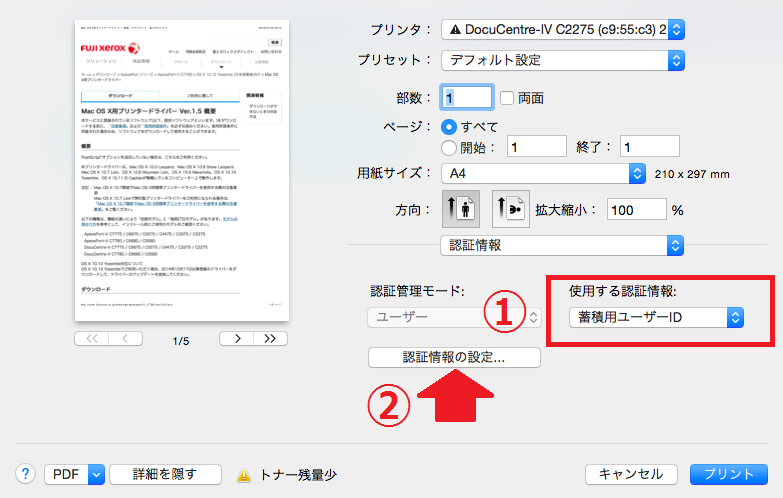The image size is (783, 498).
Task: Open the 蓄積用ユーザーID authentication dropdown
Action: point(657,317)
